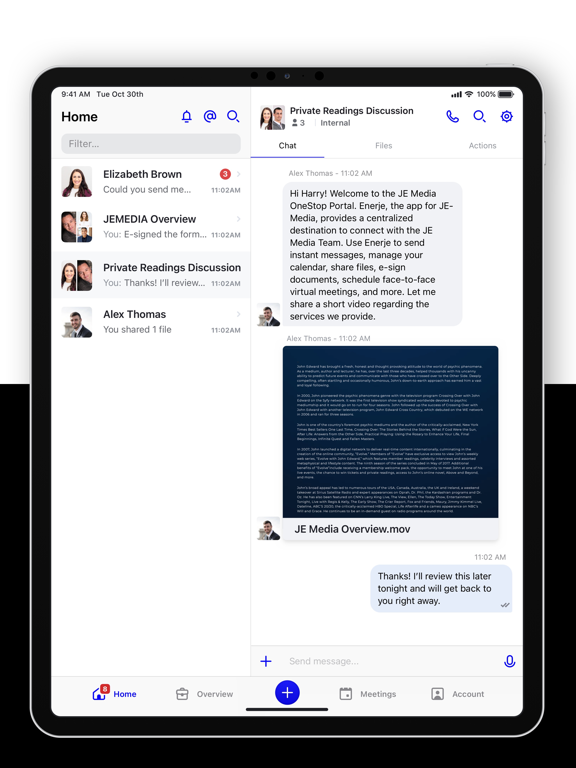Screen dimensions: 576x768
Task: Tap the plus icon beside Send message
Action: pos(266,661)
